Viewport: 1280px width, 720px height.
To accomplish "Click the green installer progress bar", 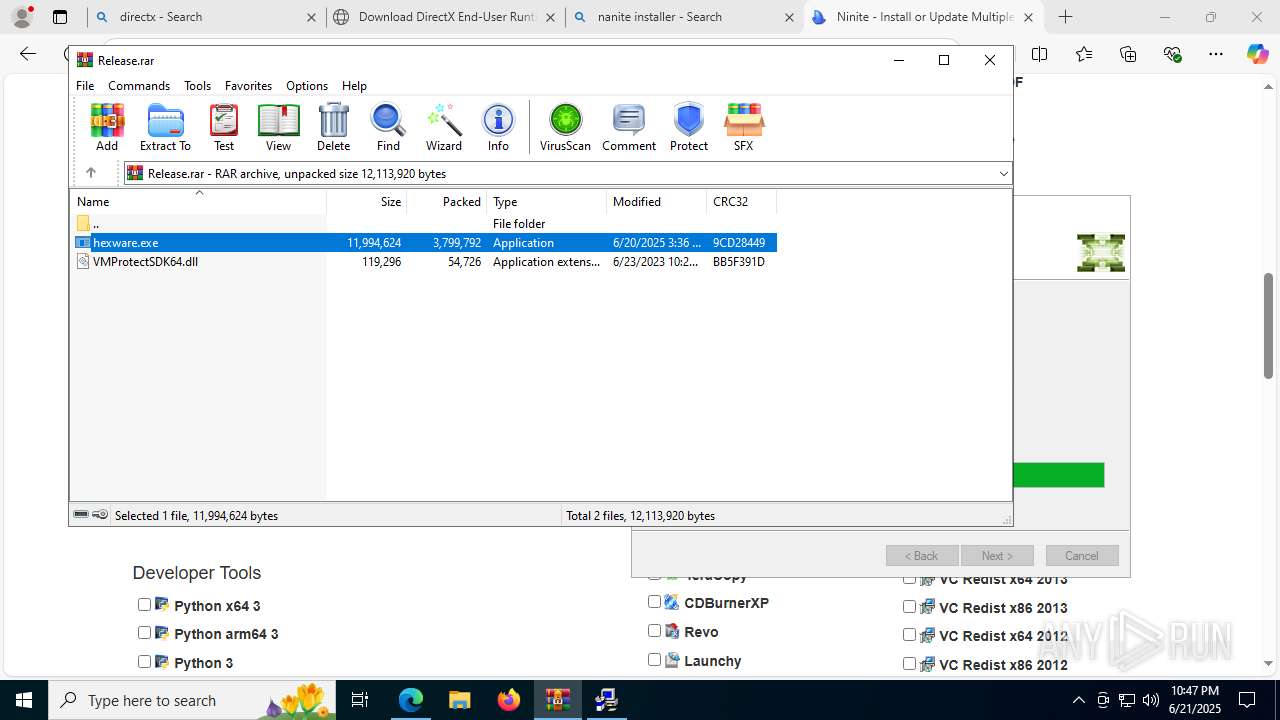I will [1058, 475].
